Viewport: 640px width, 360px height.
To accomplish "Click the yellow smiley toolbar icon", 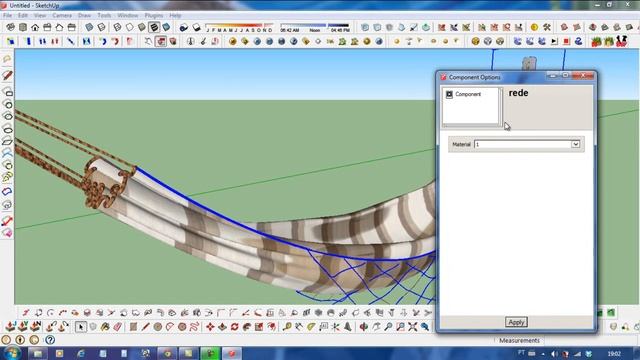I will (534, 27).
